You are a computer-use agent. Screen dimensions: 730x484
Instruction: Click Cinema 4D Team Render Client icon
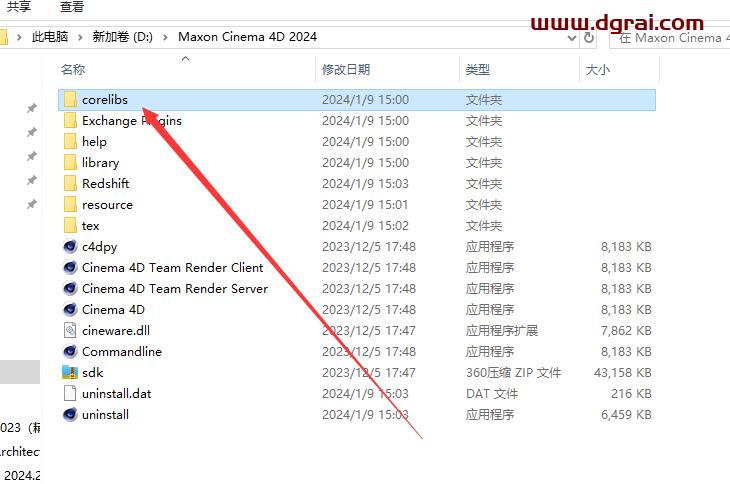point(70,268)
